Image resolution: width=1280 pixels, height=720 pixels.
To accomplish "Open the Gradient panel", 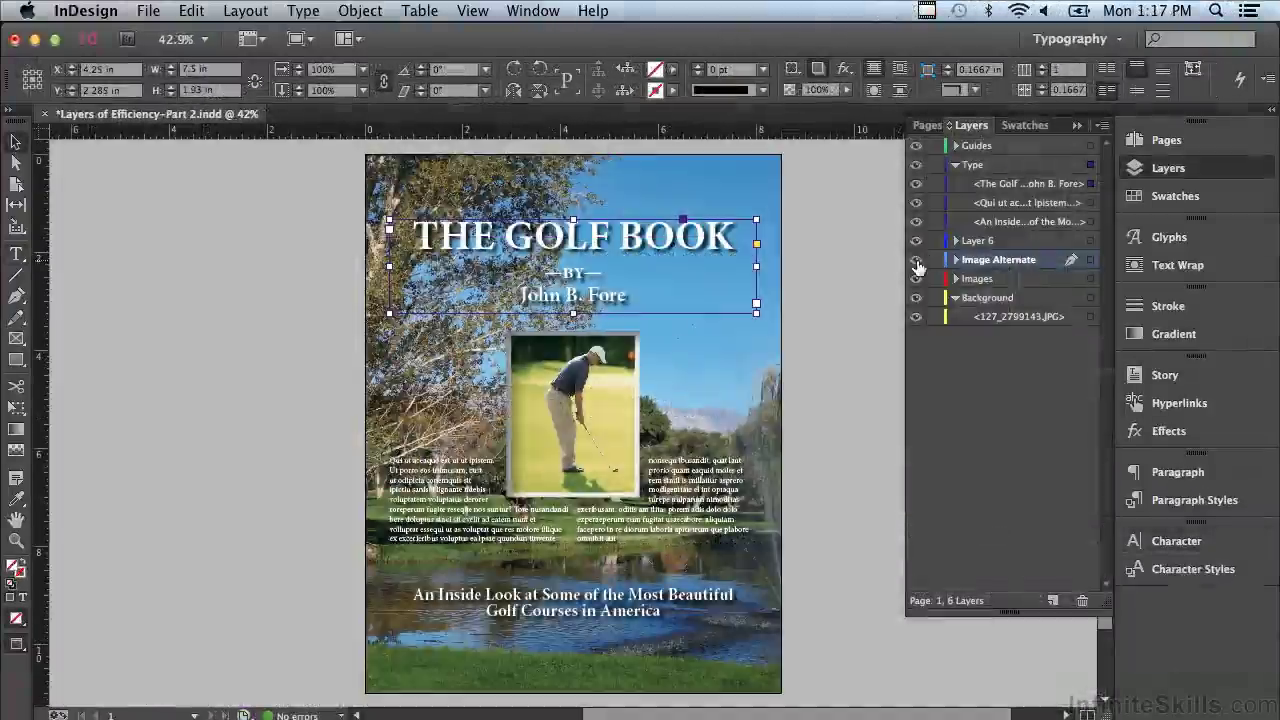I will (1173, 334).
